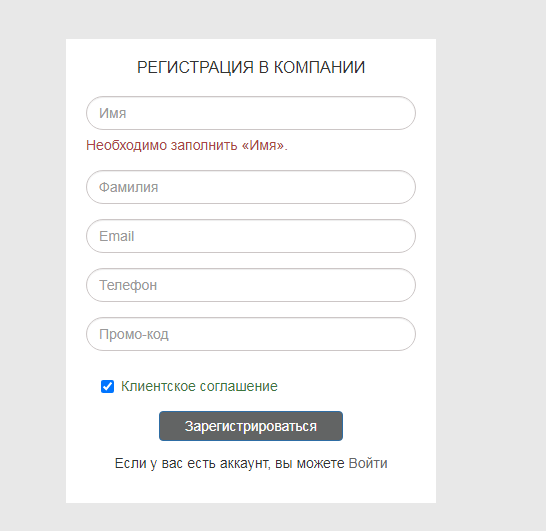Click the gray page background outside the form
The image size is (546, 531).
coord(491,265)
